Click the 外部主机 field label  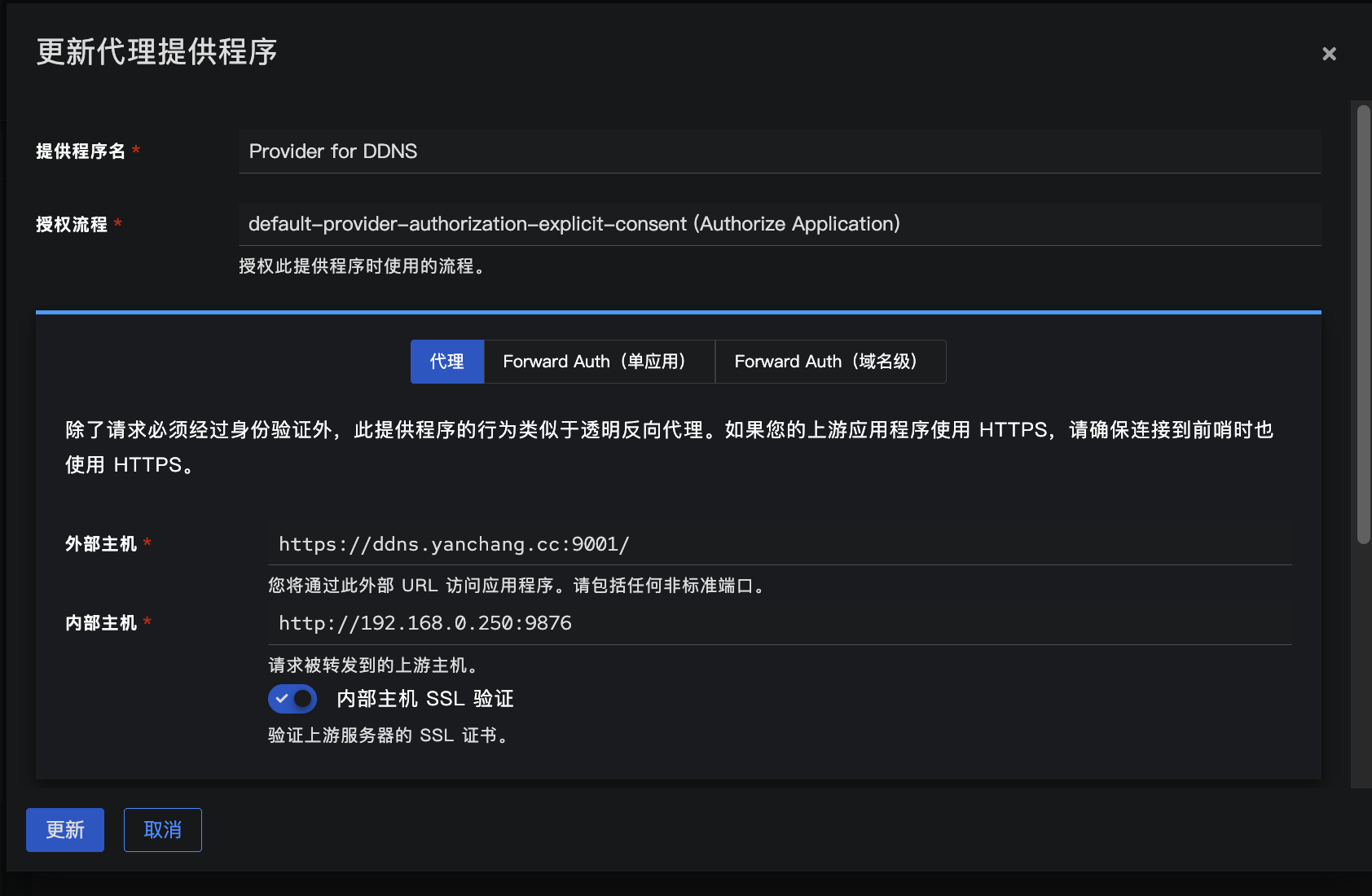point(101,544)
